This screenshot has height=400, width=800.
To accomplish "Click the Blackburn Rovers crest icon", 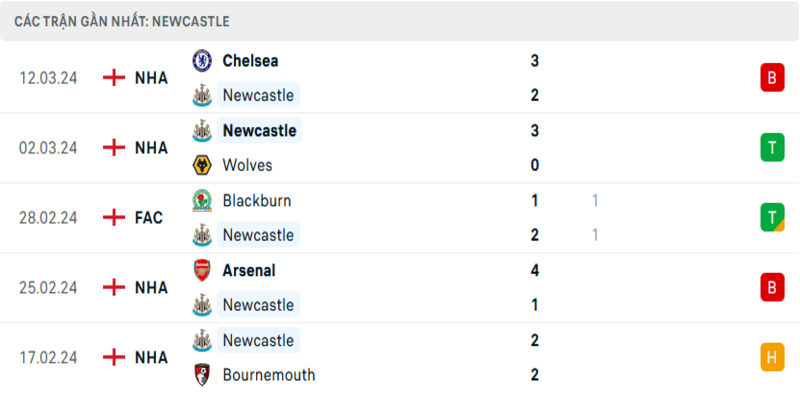I will [202, 200].
